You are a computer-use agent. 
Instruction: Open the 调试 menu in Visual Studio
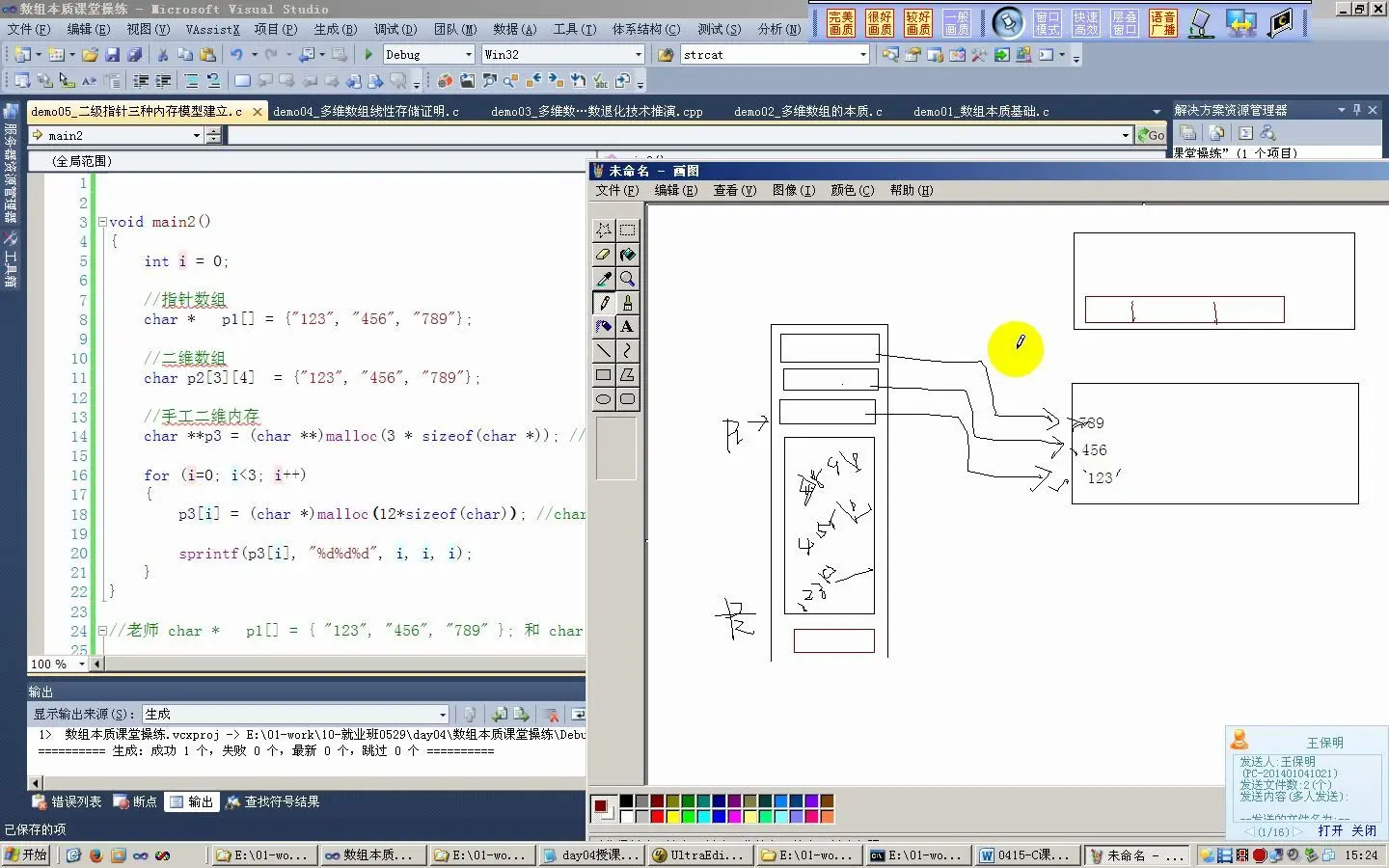coord(395,30)
